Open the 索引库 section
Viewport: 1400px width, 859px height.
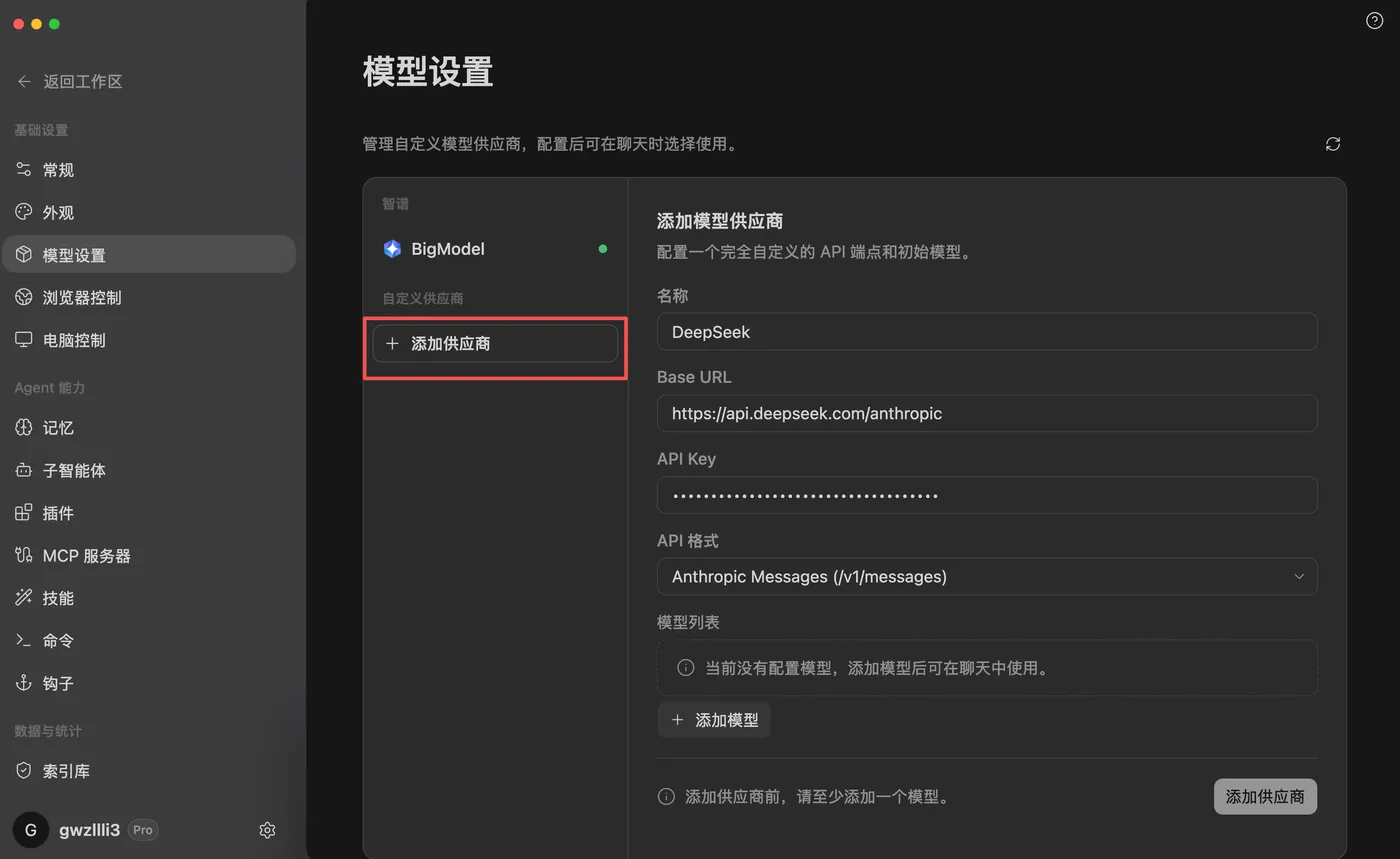(x=149, y=771)
